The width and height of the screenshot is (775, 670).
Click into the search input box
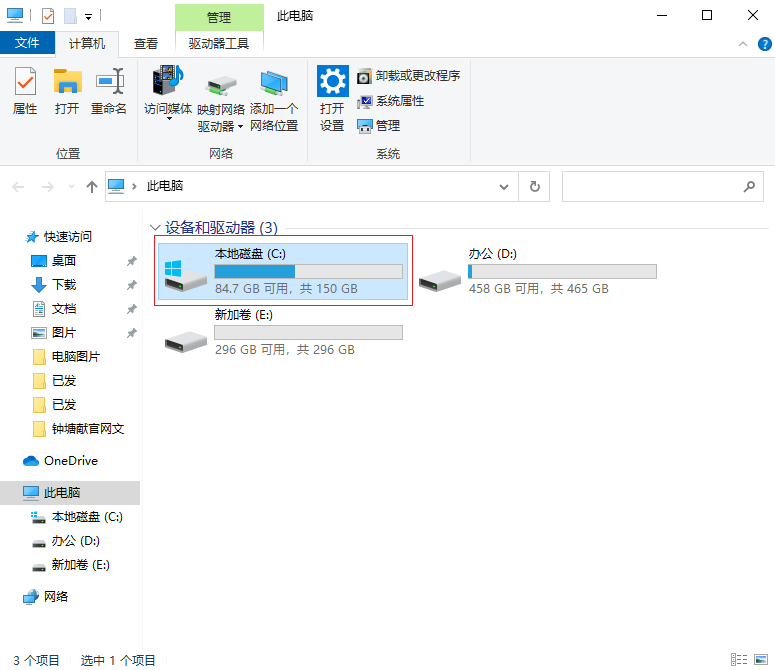650,187
